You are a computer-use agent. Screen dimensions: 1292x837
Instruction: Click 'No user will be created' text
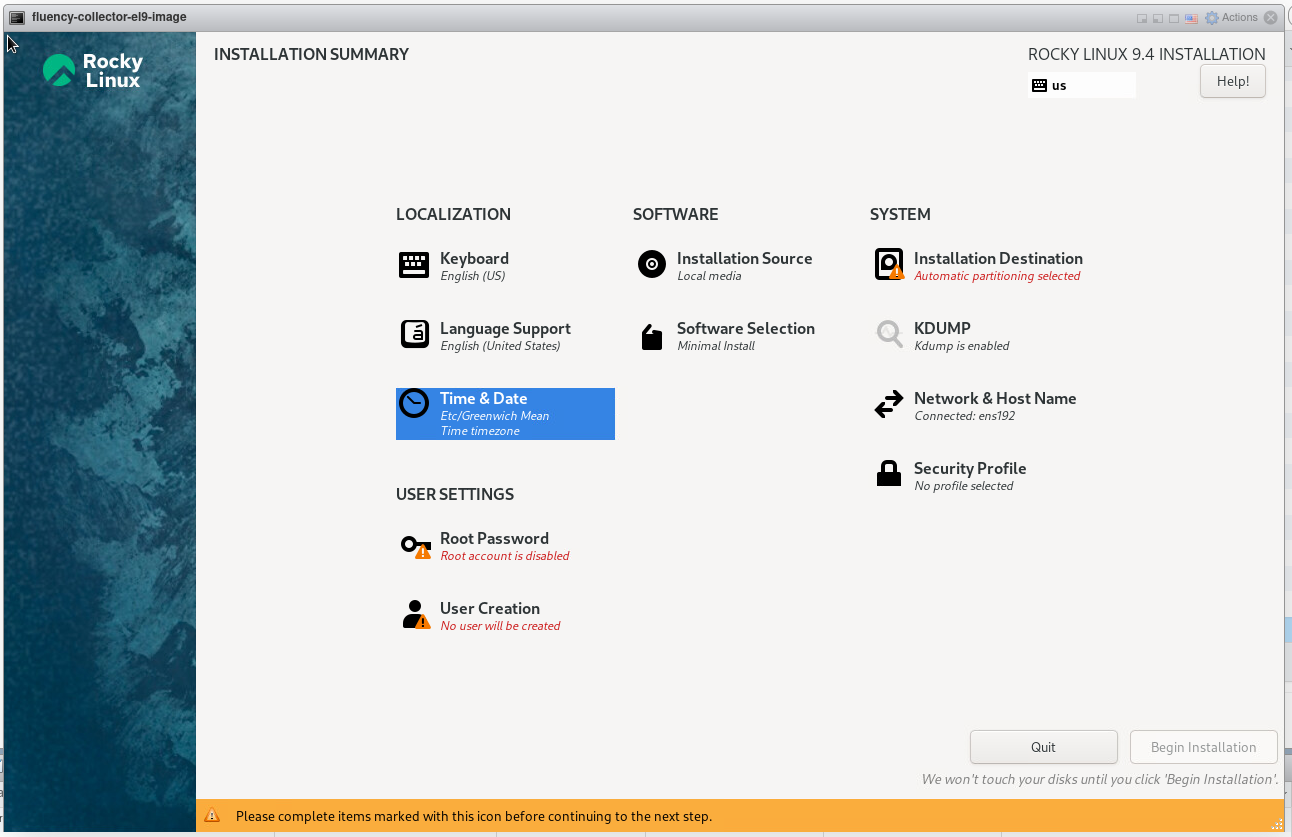(x=500, y=626)
